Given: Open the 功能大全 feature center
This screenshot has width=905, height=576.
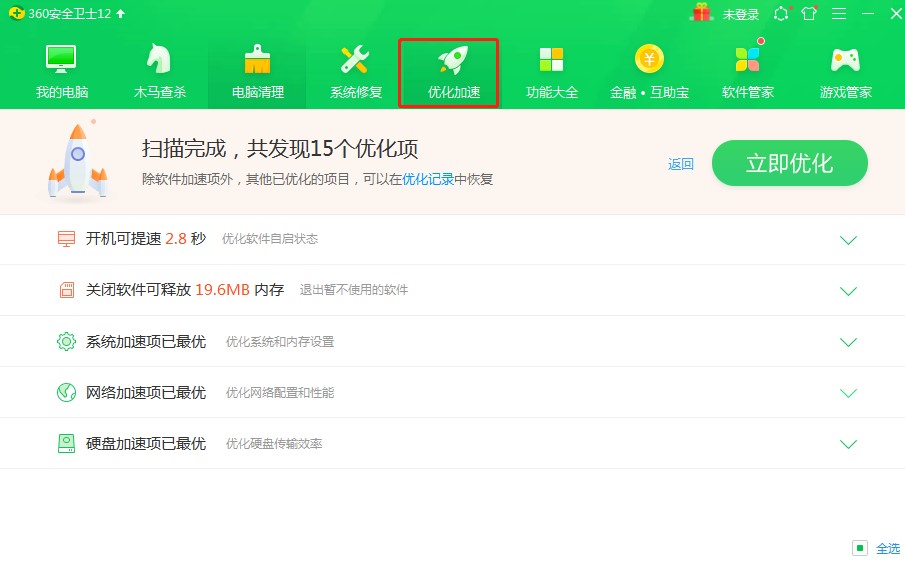Looking at the screenshot, I should point(551,70).
